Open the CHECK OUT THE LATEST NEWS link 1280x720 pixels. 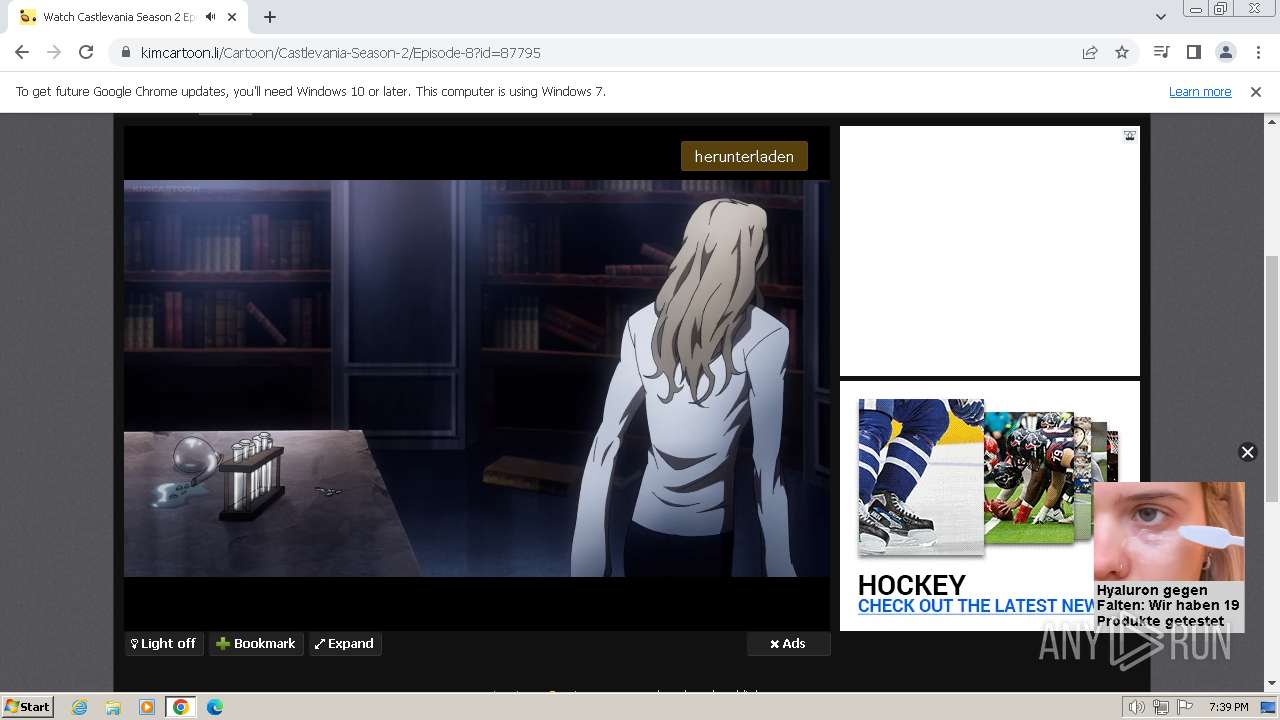pyautogui.click(x=977, y=606)
